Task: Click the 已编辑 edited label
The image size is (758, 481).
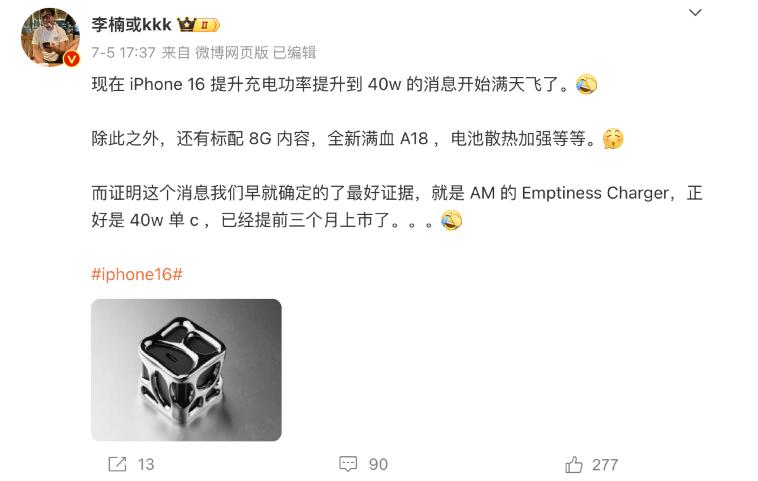Action: pyautogui.click(x=294, y=52)
